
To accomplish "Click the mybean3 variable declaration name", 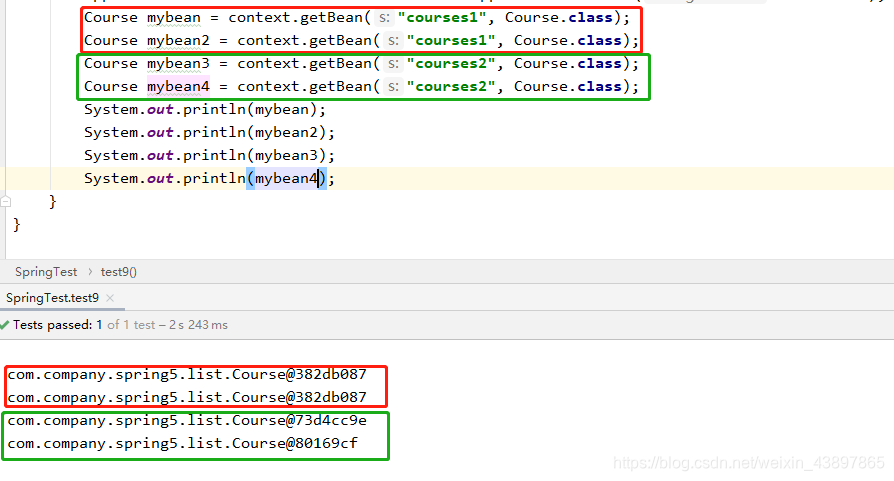I will point(178,63).
